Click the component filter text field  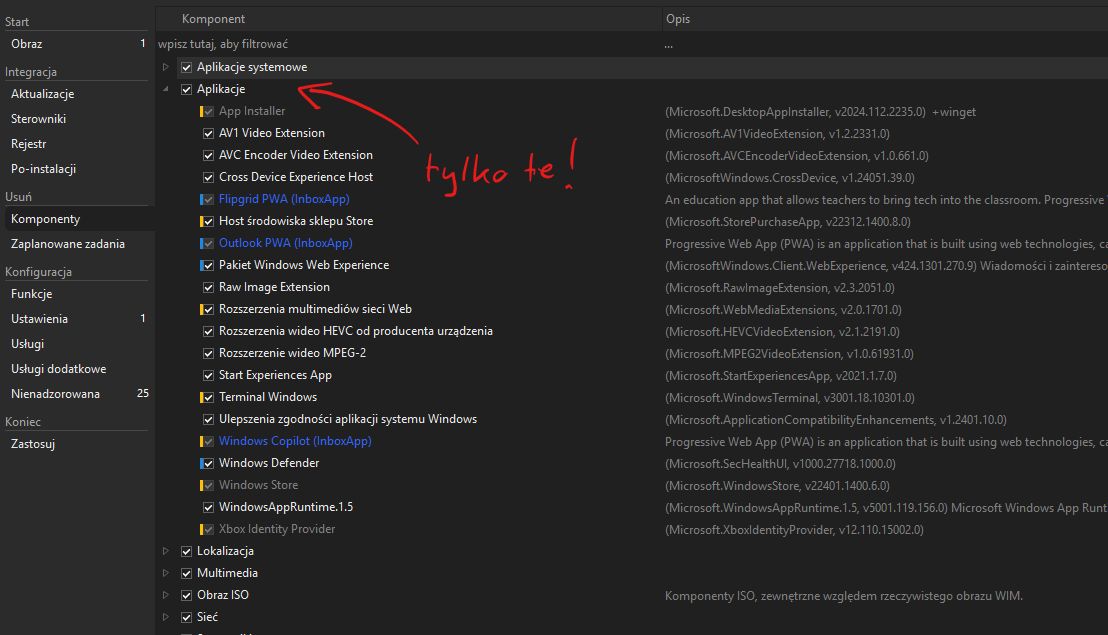coord(400,44)
